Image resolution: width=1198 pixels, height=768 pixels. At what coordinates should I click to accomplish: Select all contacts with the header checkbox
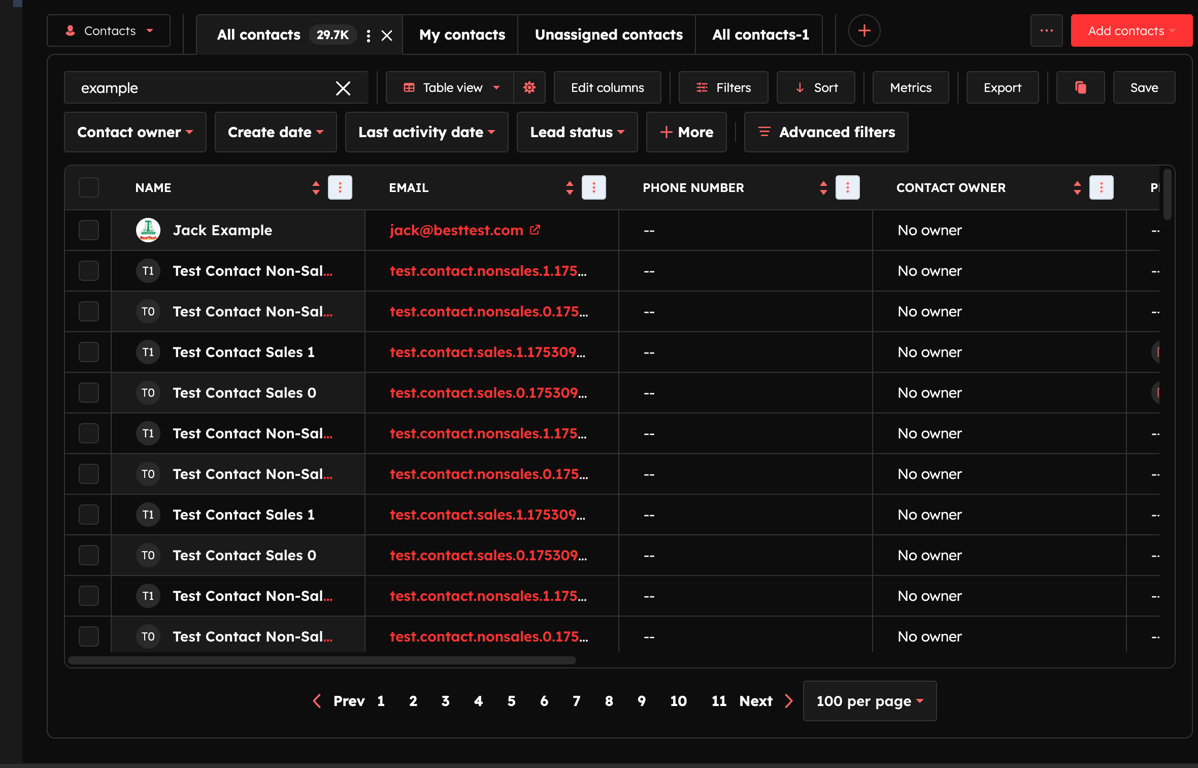(x=88, y=187)
